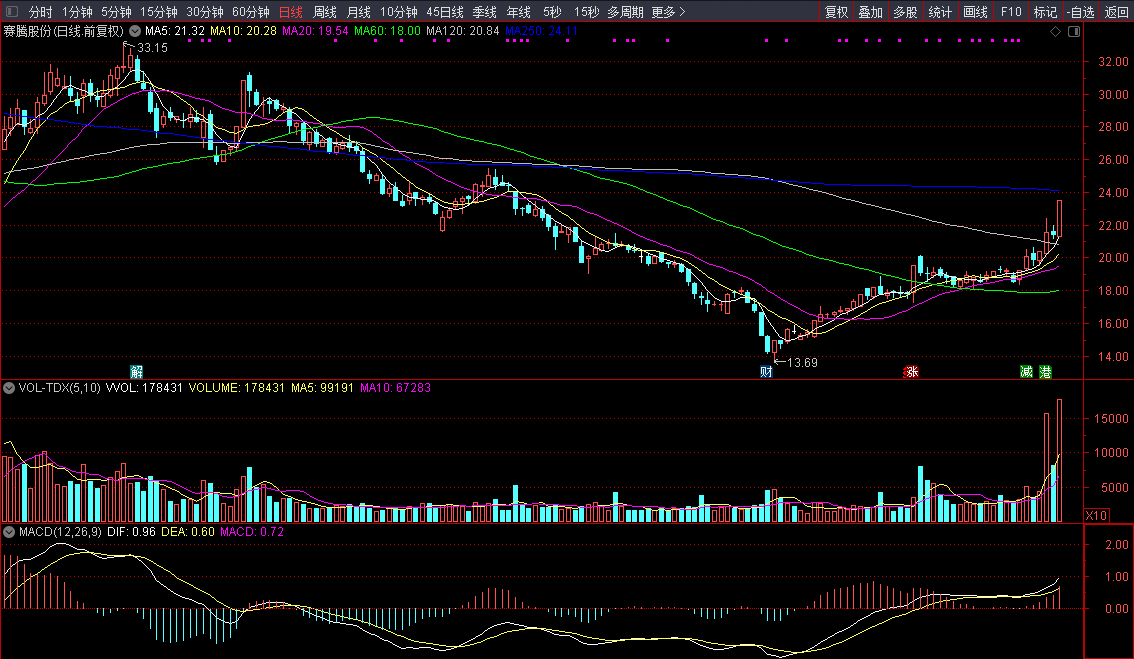Image resolution: width=1134 pixels, height=659 pixels.
Task: Switch to 年线 yearly chart
Action: pyautogui.click(x=519, y=12)
